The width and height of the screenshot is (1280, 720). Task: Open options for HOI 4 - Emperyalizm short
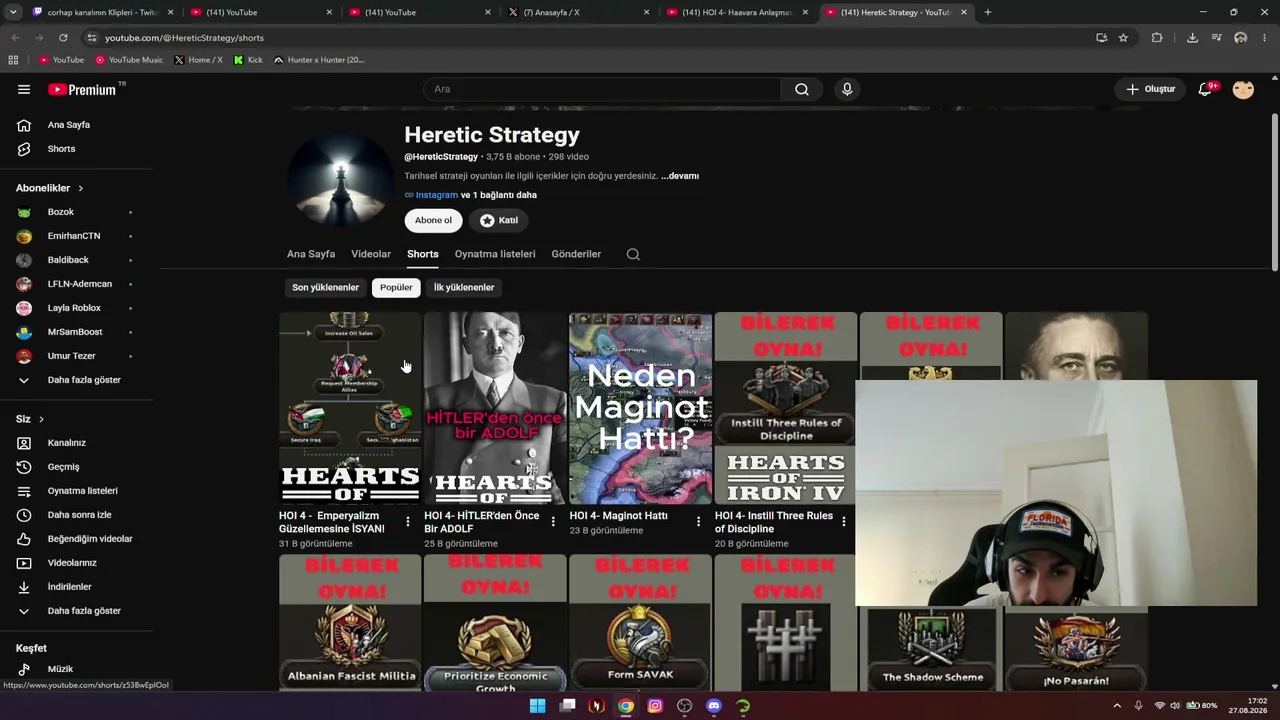[x=408, y=521]
